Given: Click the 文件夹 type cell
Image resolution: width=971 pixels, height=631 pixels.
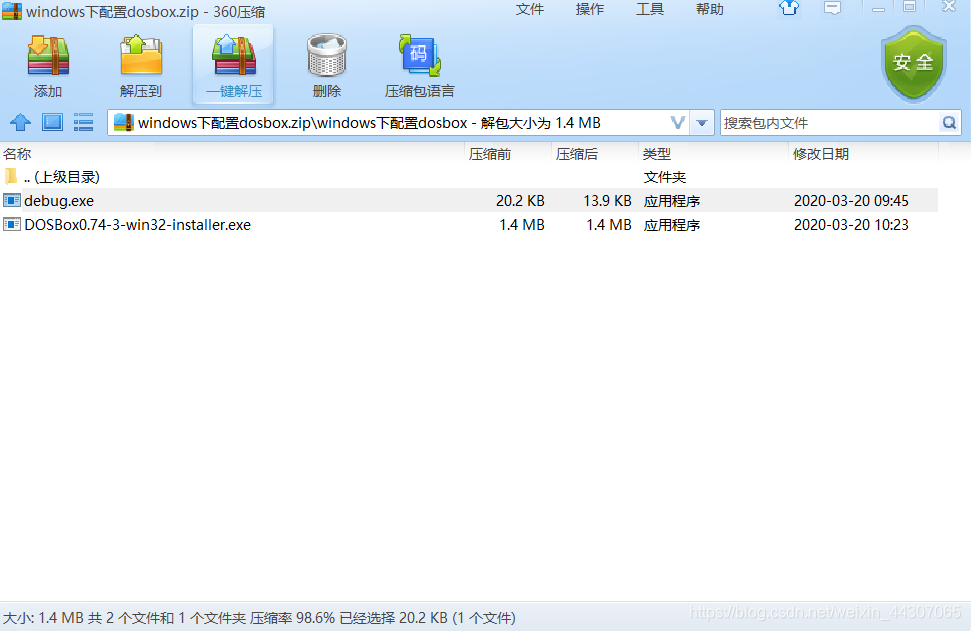Looking at the screenshot, I should coord(664,177).
